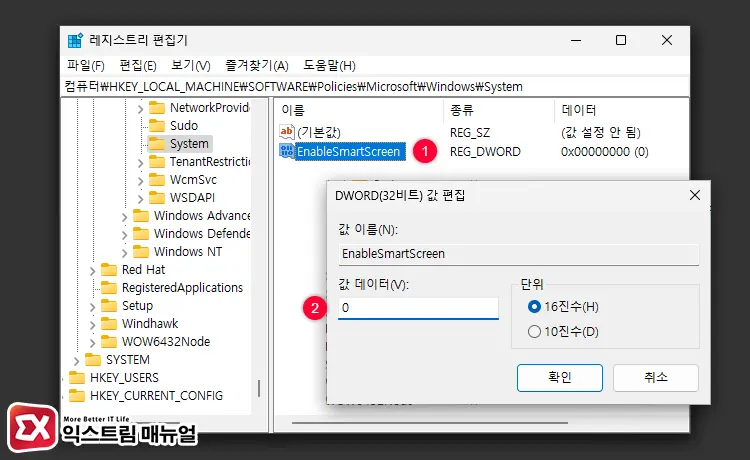Click the (기본값) string value icon

point(287,131)
